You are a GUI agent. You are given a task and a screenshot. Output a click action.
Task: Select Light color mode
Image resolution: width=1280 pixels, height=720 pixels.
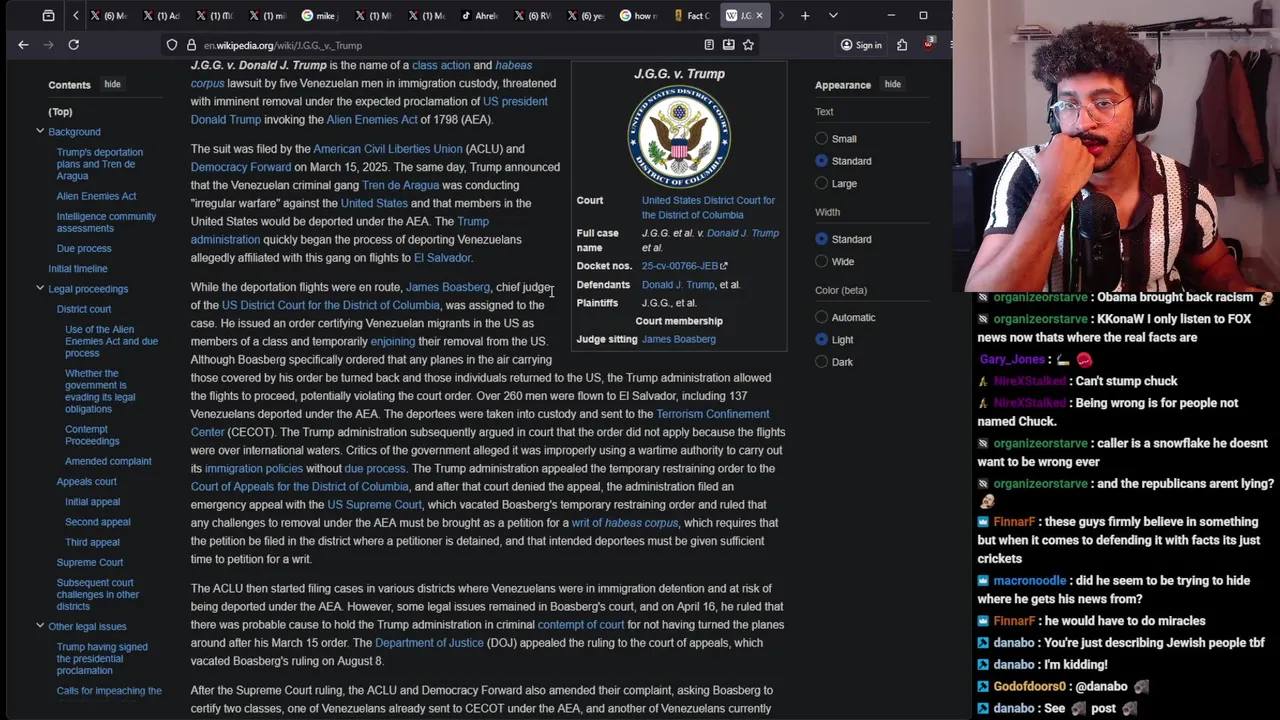pos(821,340)
